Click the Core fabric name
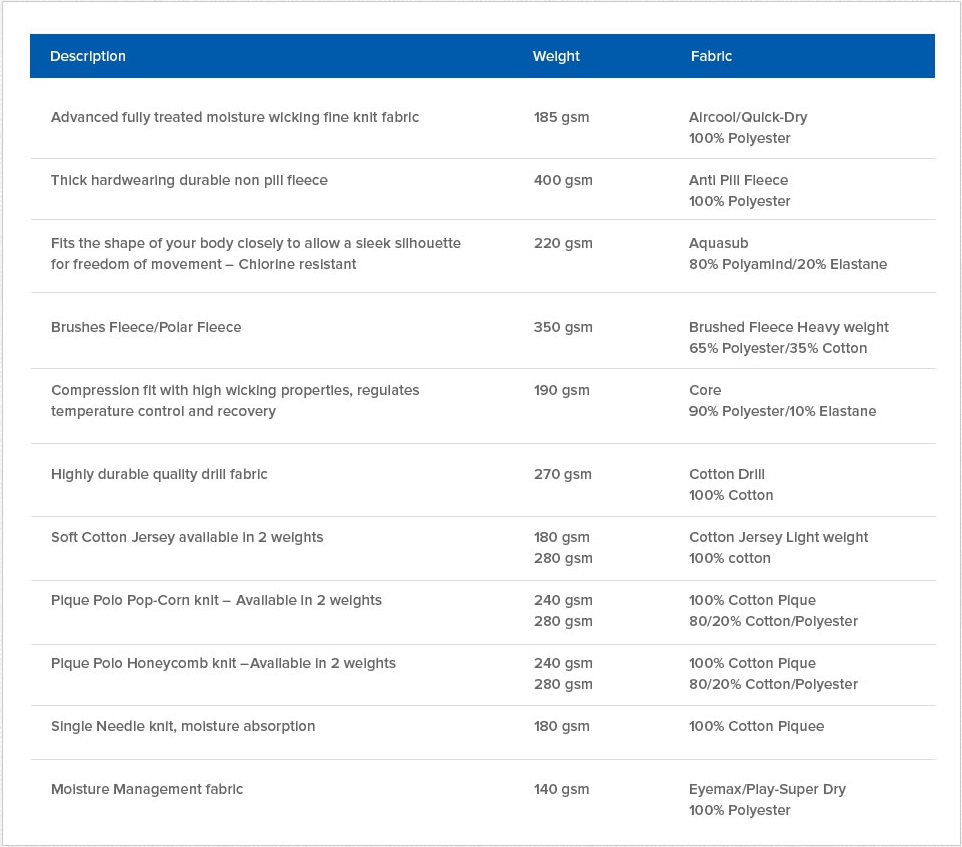 click(x=705, y=390)
